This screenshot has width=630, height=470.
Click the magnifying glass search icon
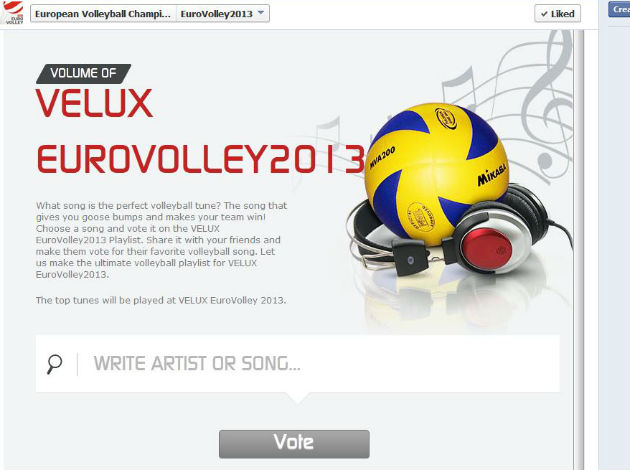point(54,364)
